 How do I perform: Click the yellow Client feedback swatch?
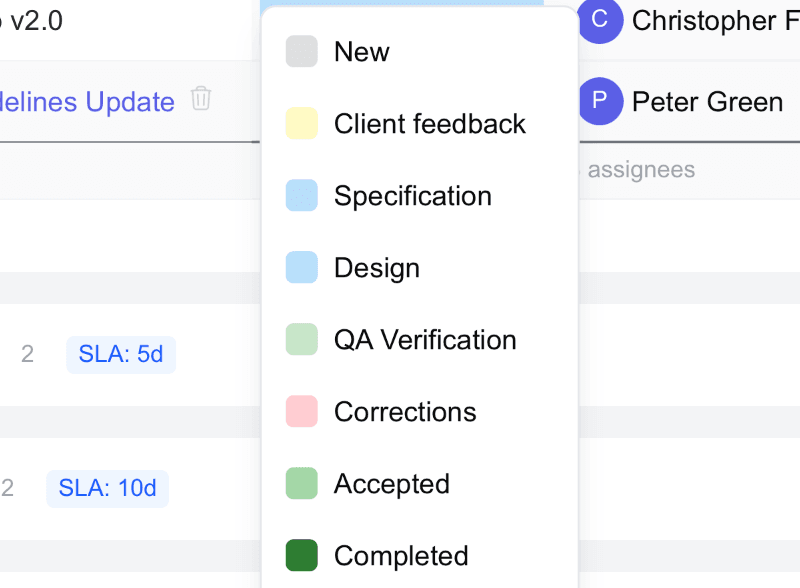pyautogui.click(x=302, y=124)
